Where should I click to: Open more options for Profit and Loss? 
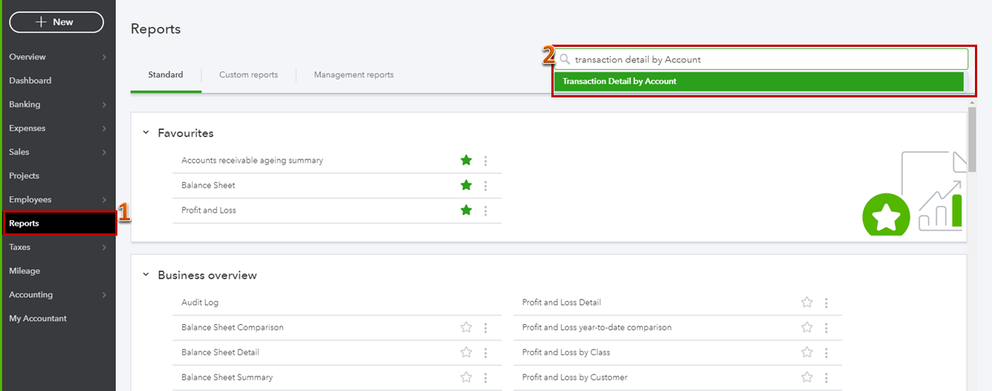486,211
